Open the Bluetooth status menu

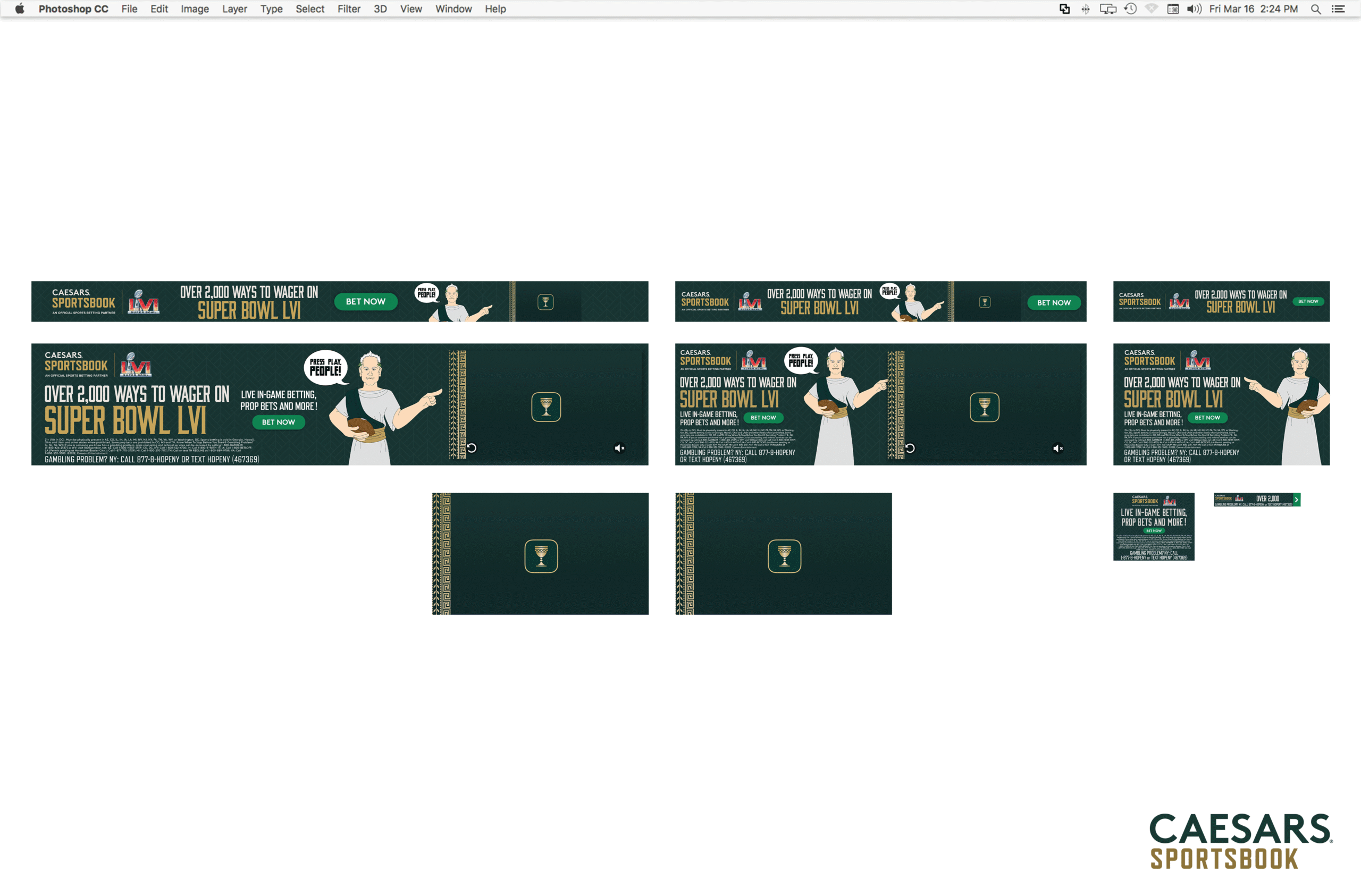pos(1086,9)
